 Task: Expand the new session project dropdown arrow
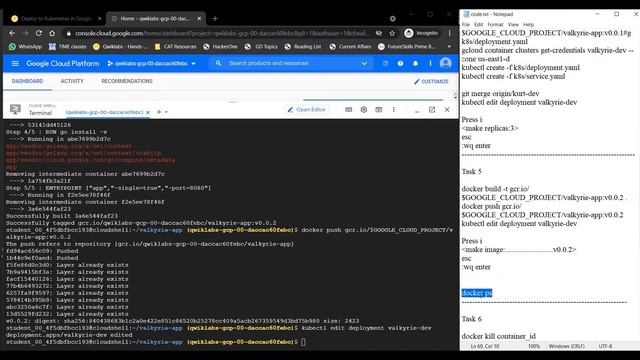[x=166, y=112]
